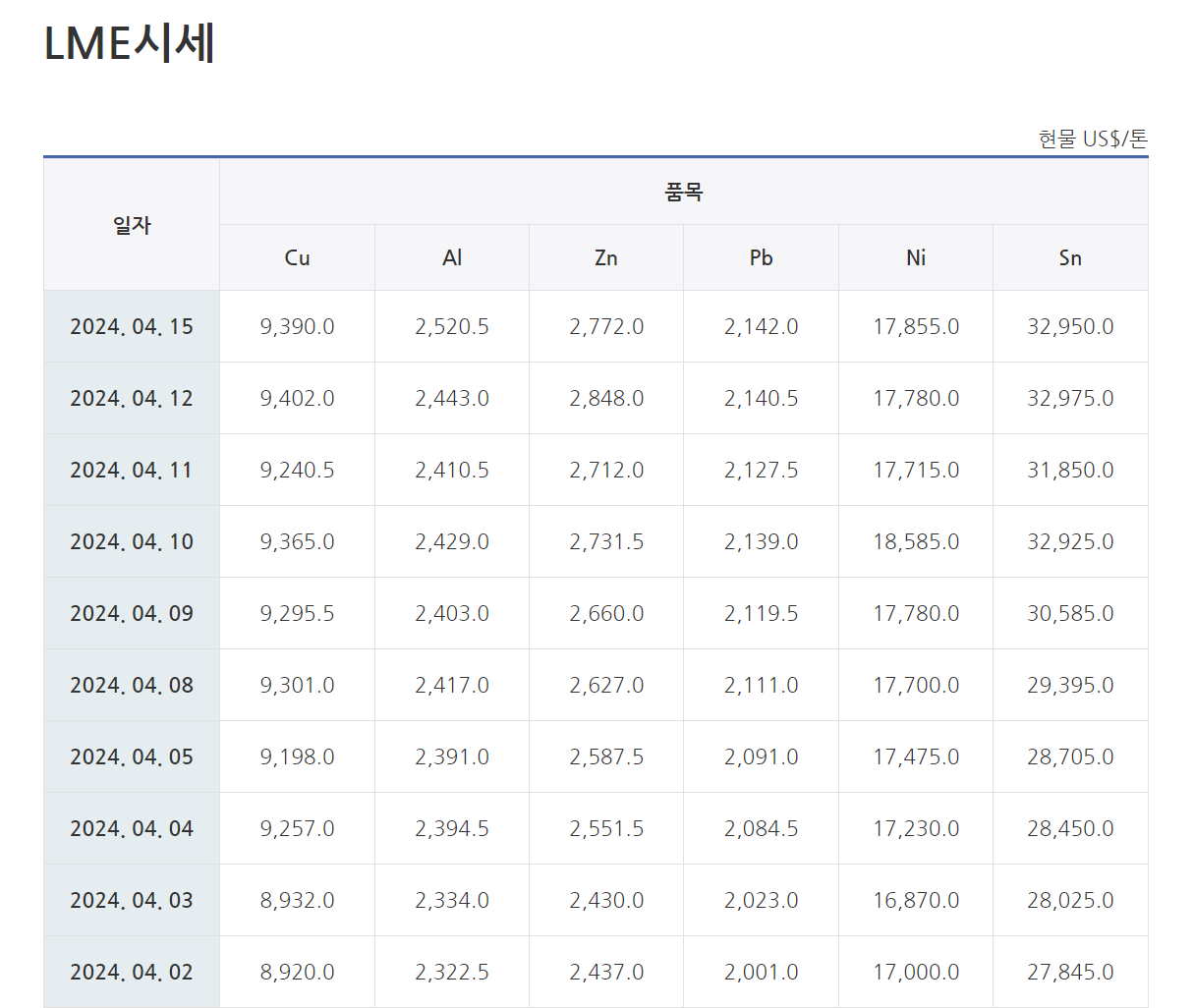Click the 2024. 04. 02 date cell
Viewport: 1193px width, 1008px height.
[x=132, y=973]
